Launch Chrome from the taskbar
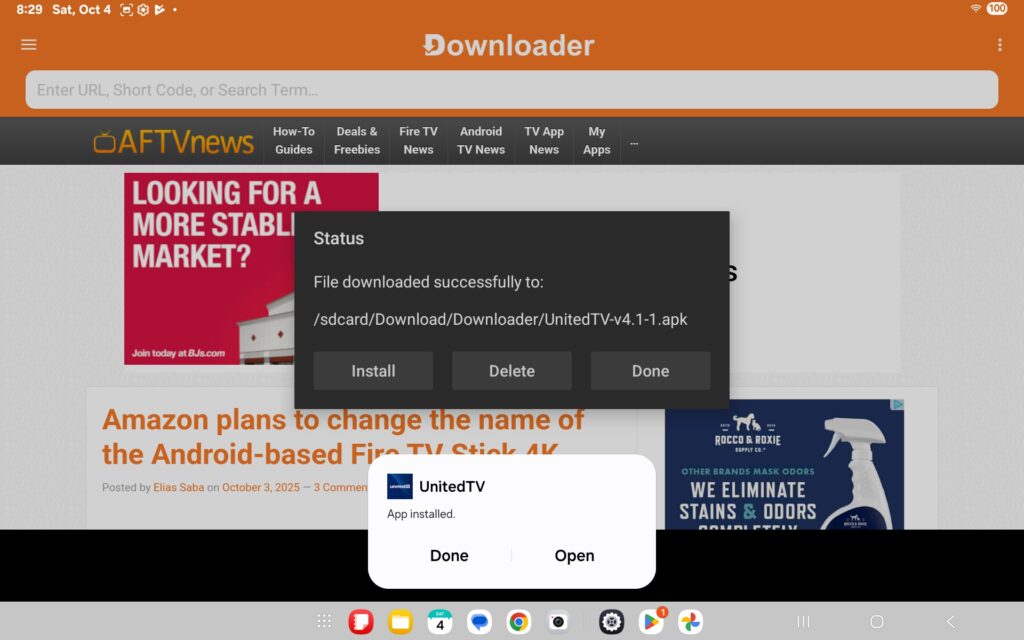This screenshot has width=1024, height=640. click(518, 622)
